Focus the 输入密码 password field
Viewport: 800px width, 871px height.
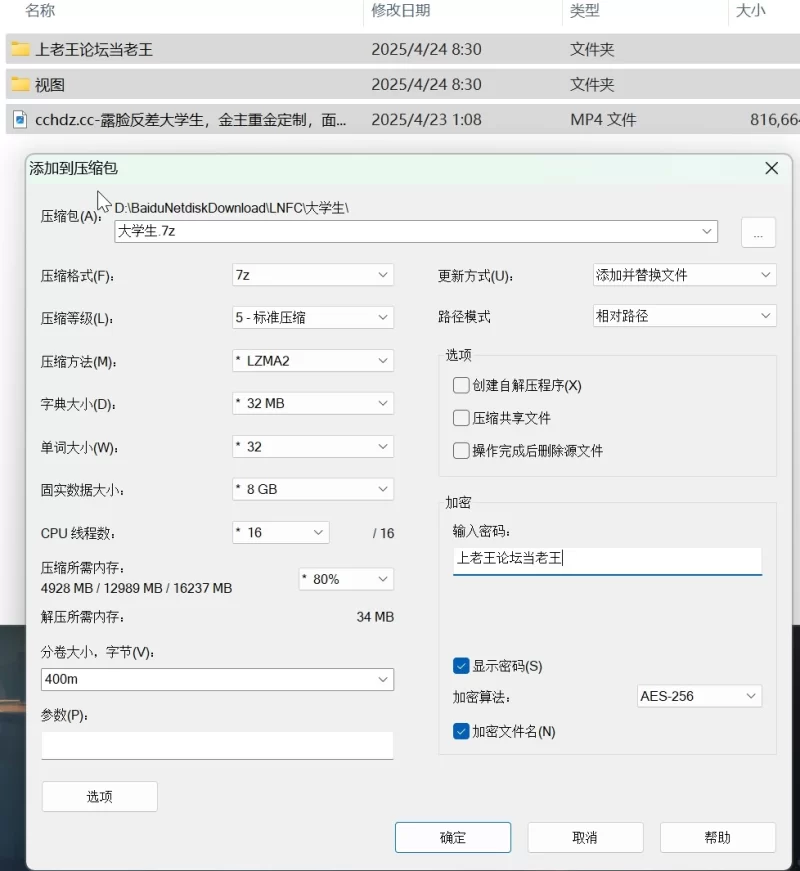(607, 560)
